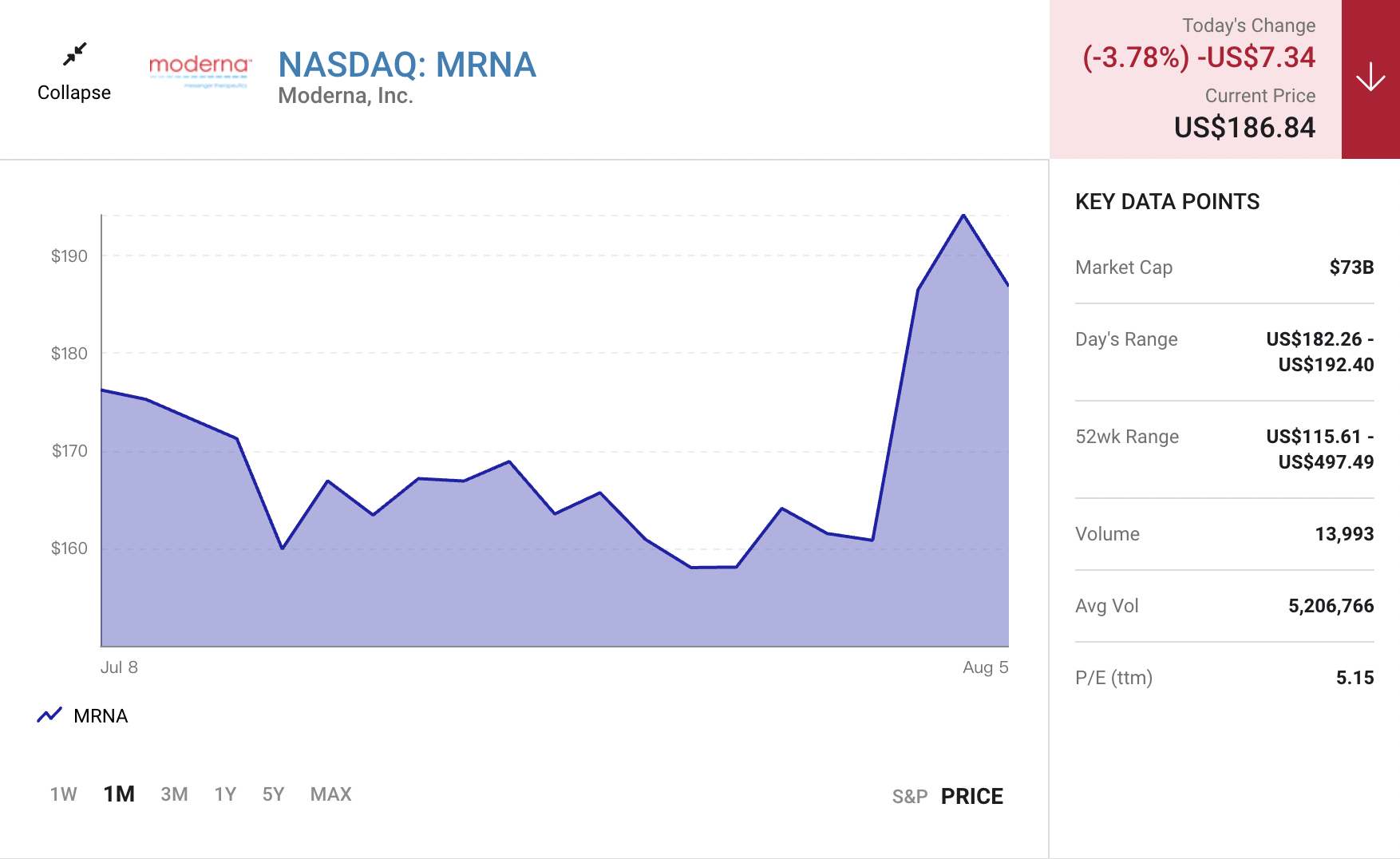Toggle chart to S&P comparison
The height and width of the screenshot is (859, 1400).
click(x=909, y=796)
